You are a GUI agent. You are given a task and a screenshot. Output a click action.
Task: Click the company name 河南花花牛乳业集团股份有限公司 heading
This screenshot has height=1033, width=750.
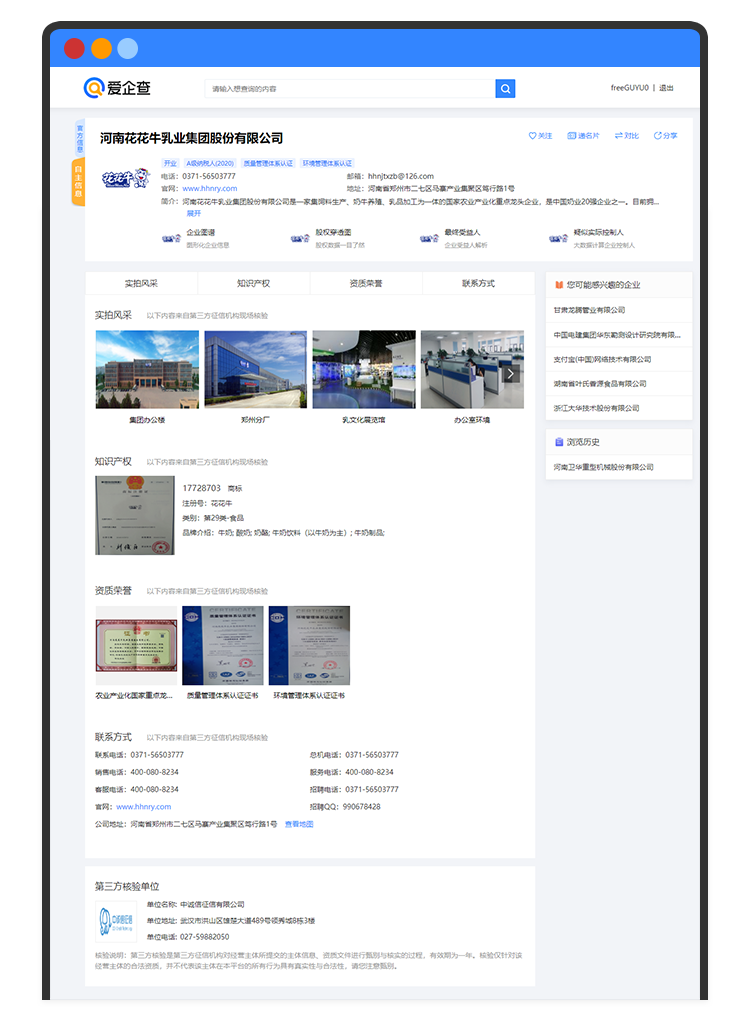pos(192,138)
